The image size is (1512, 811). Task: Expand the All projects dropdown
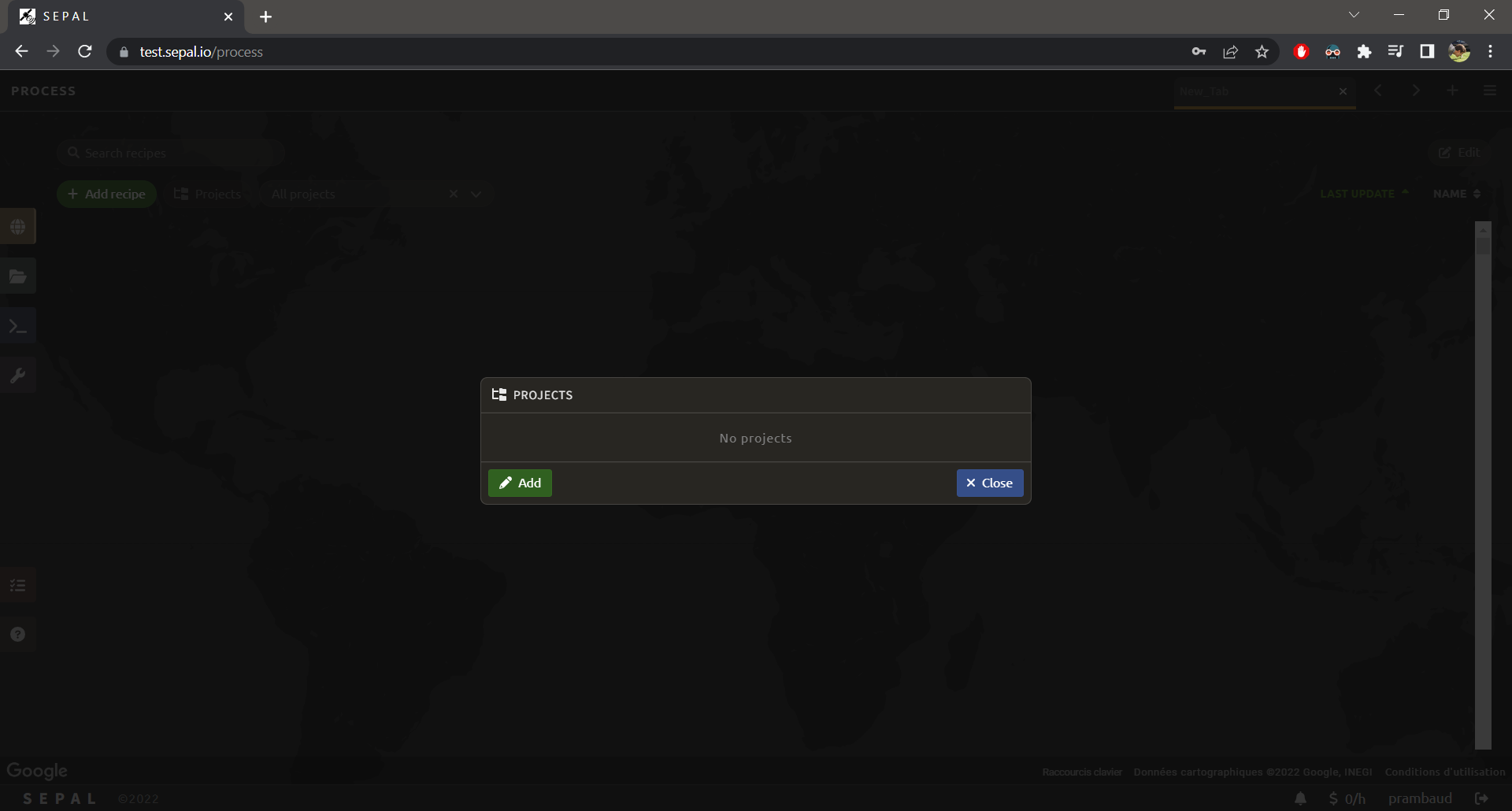click(476, 194)
